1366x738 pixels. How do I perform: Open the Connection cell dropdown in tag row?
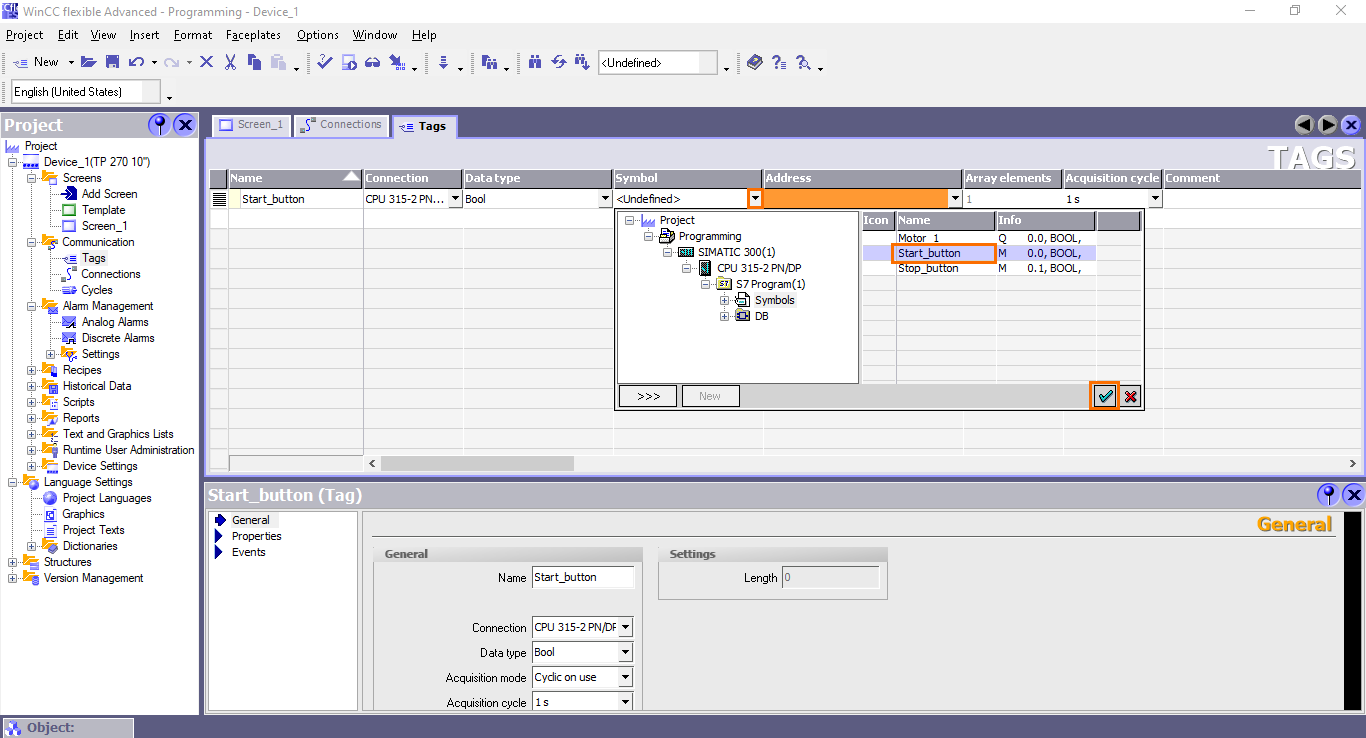click(x=456, y=199)
